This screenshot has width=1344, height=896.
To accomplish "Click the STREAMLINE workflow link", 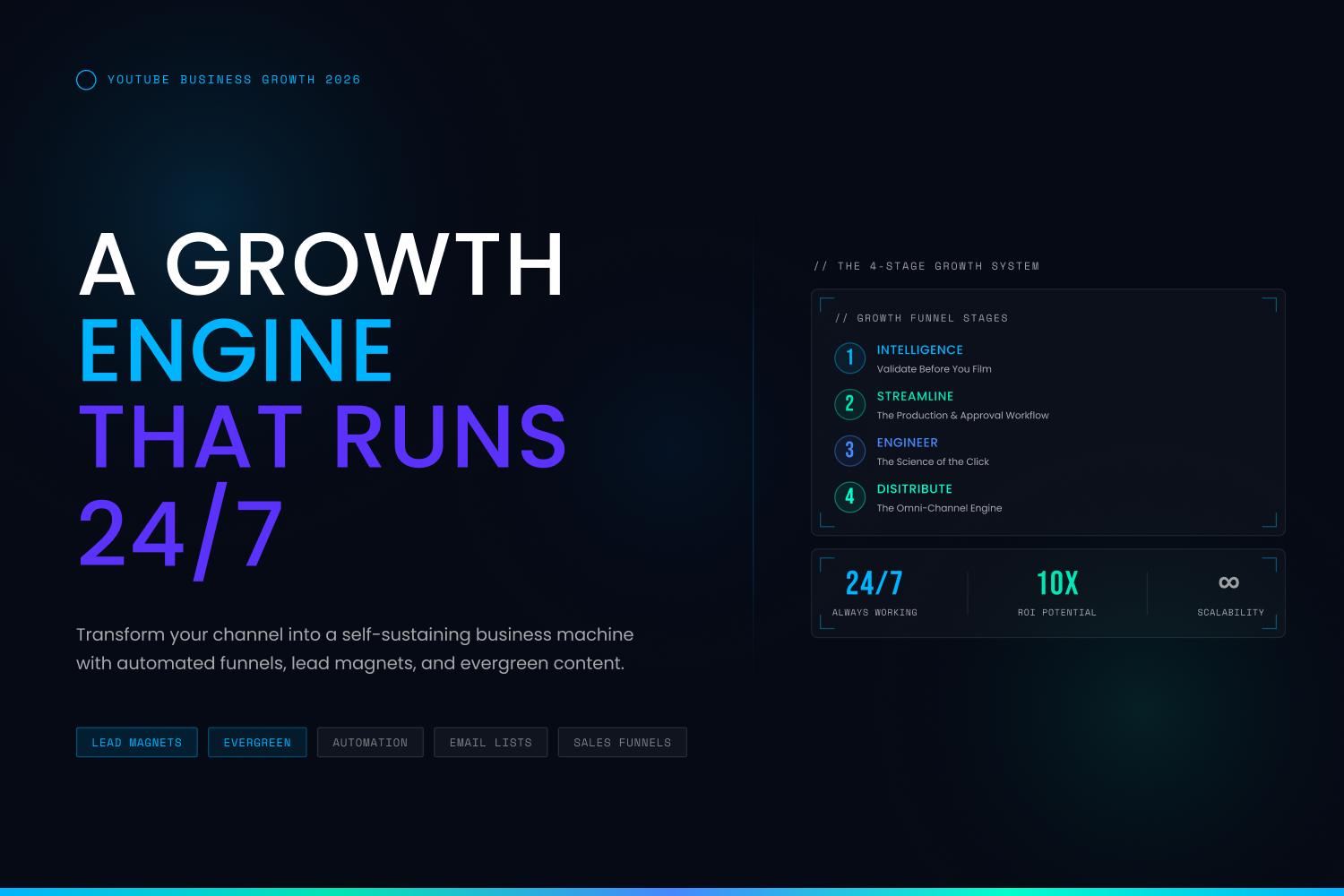I will pos(915,396).
